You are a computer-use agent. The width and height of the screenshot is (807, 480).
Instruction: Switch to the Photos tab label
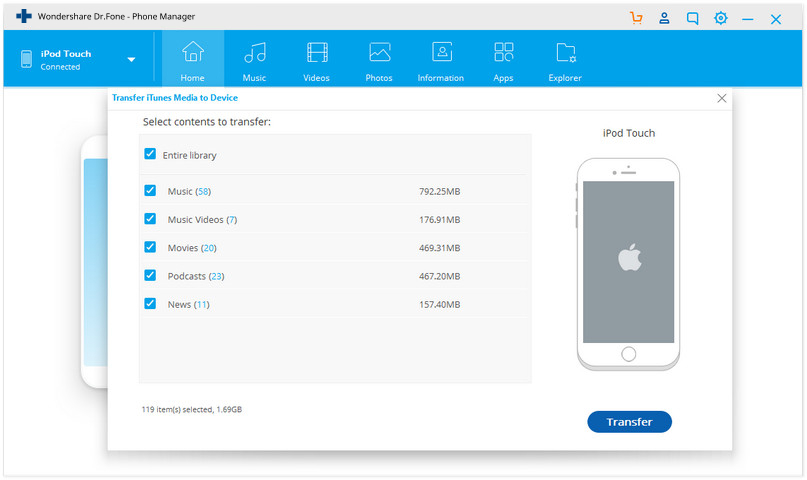[379, 78]
